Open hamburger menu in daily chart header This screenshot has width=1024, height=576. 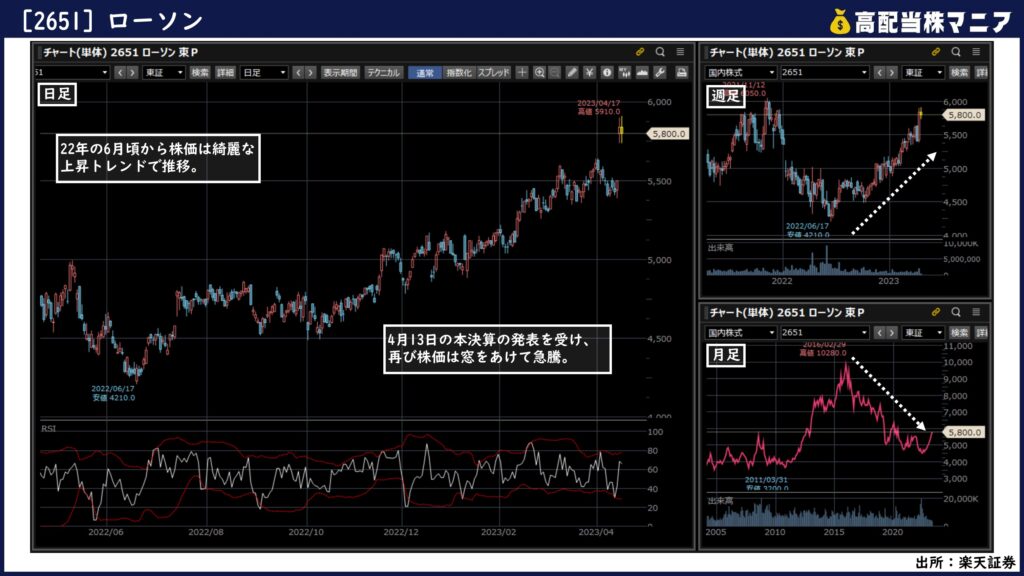pyautogui.click(x=680, y=52)
